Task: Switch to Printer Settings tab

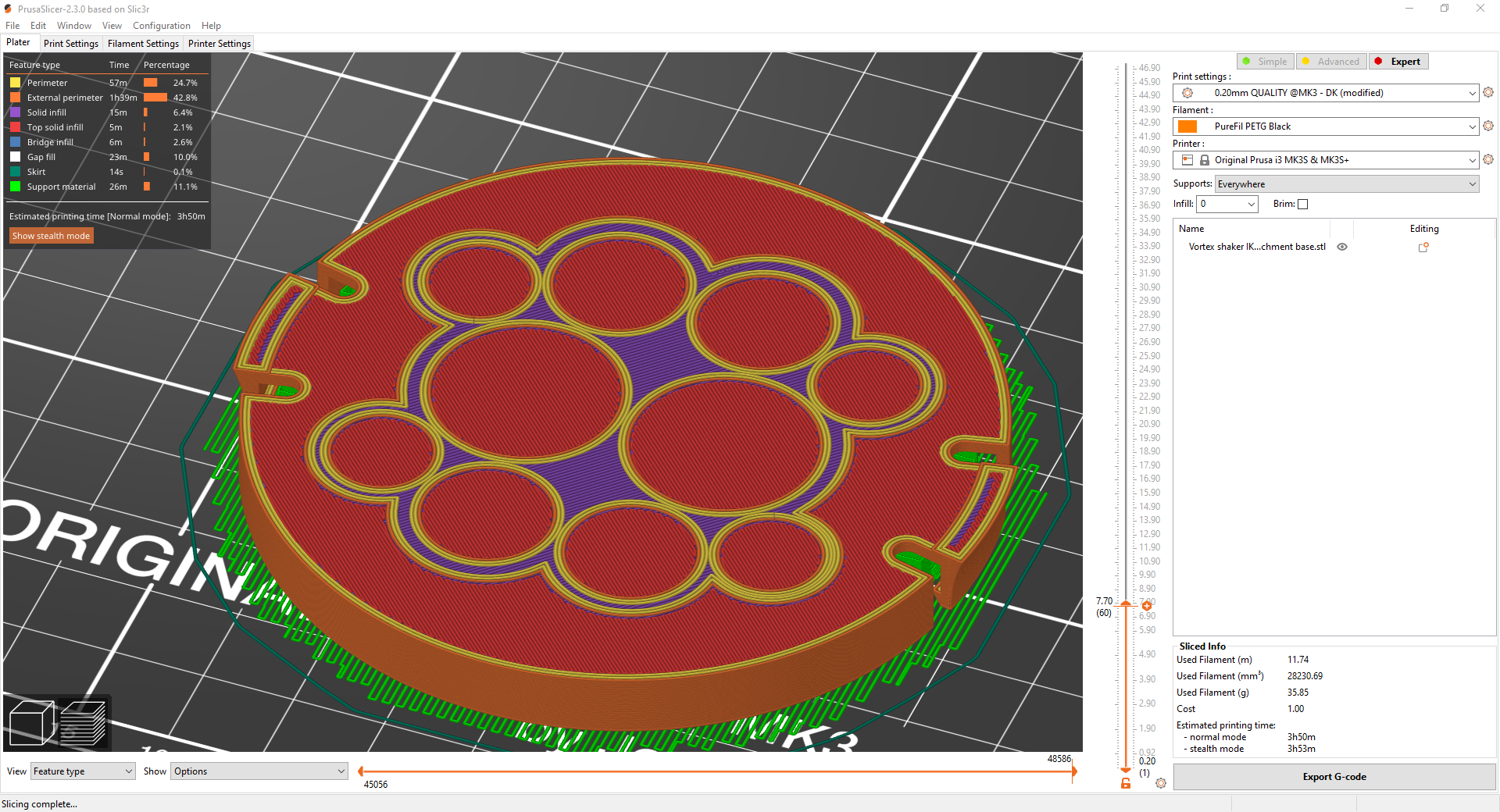Action: pos(220,44)
